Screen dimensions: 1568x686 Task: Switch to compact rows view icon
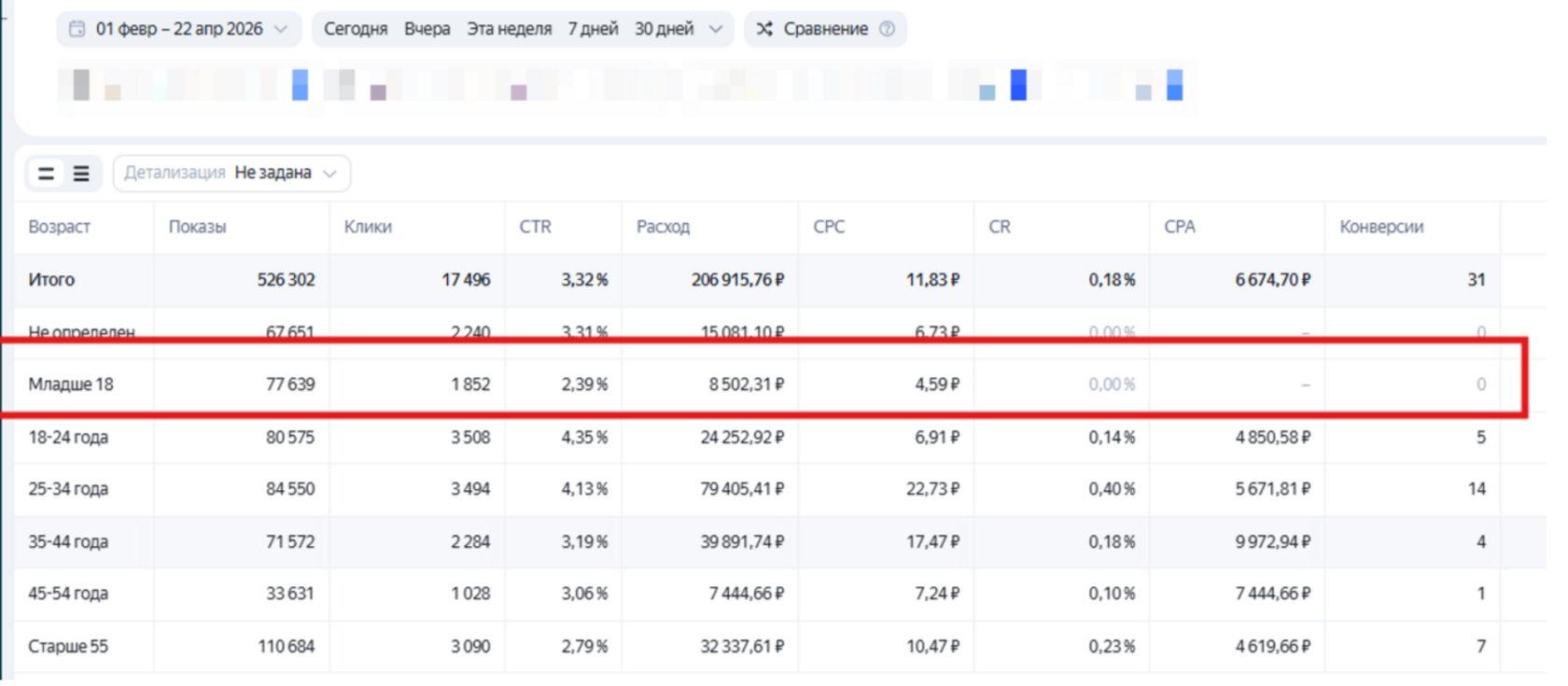tap(46, 174)
